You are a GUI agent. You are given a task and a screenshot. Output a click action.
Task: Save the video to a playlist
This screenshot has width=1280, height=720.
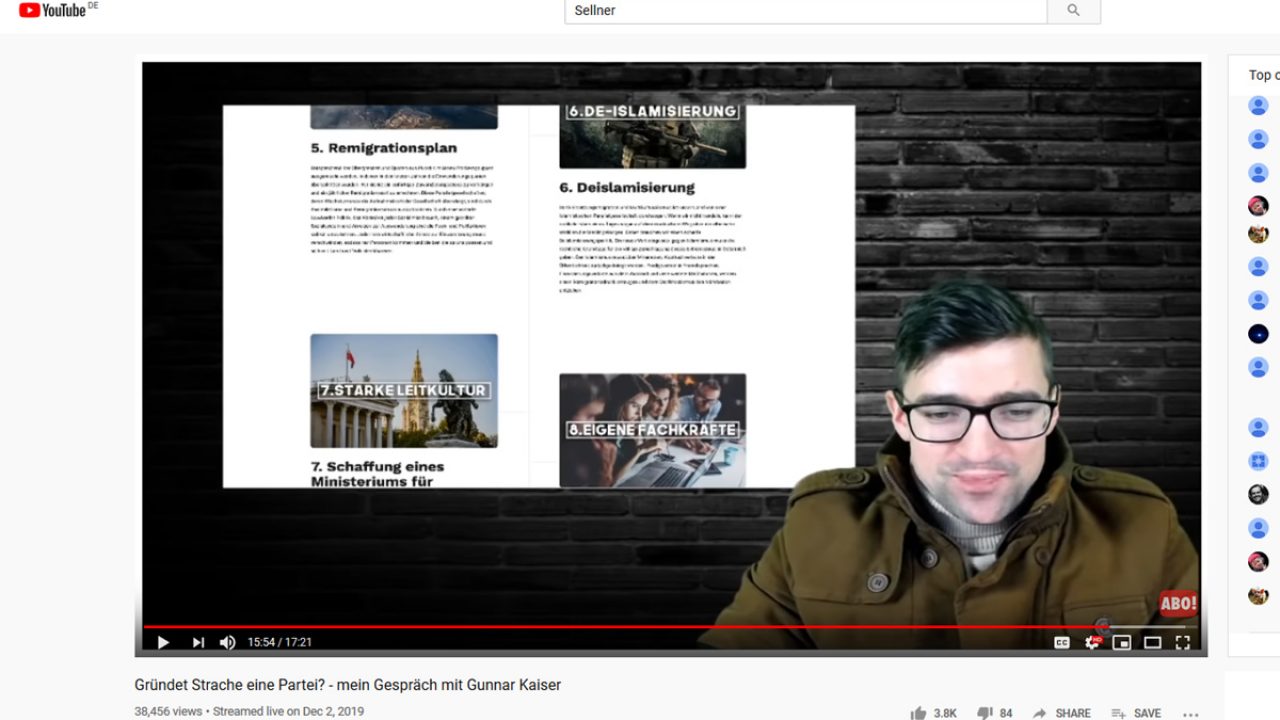(x=1136, y=713)
